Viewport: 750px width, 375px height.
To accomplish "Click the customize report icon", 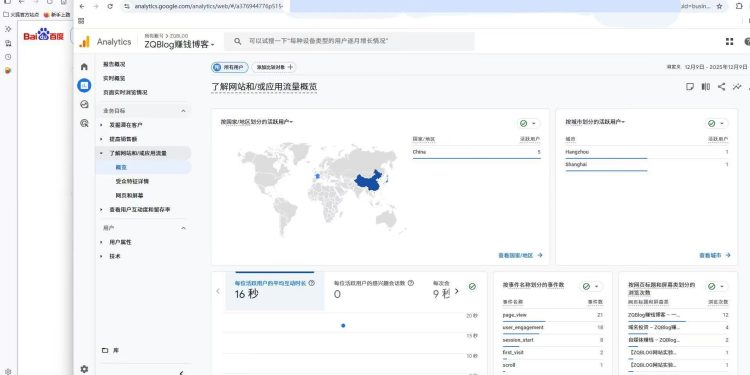I will [690, 87].
